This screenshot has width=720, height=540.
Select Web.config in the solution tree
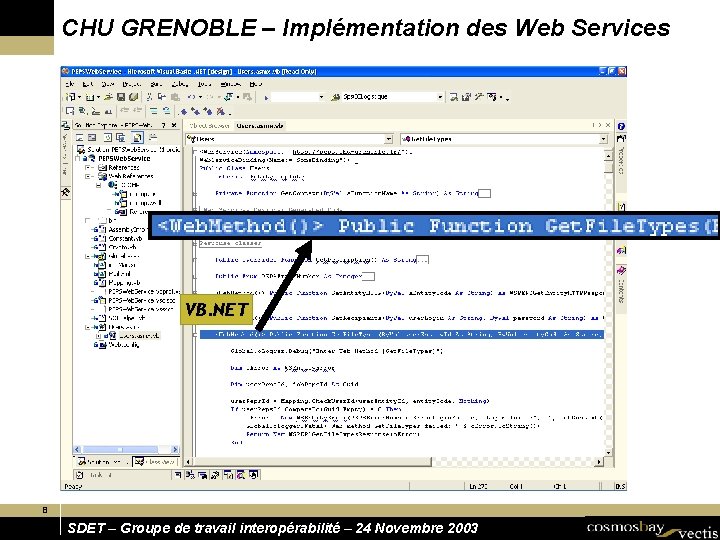click(x=124, y=345)
